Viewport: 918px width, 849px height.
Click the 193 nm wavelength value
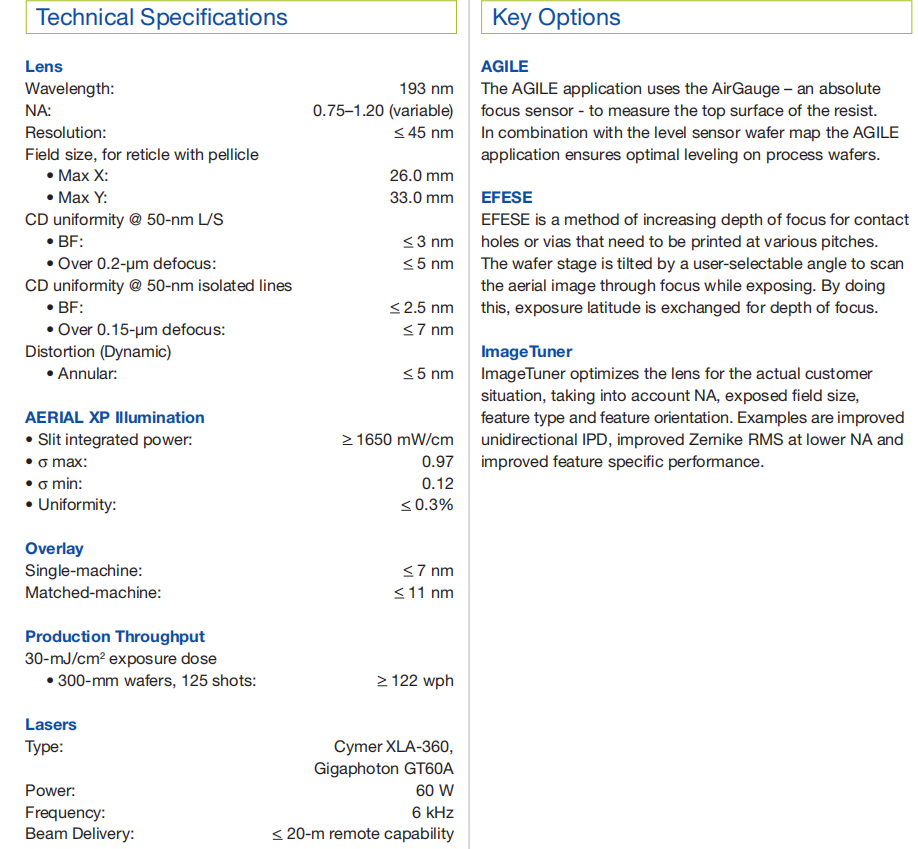(x=426, y=88)
